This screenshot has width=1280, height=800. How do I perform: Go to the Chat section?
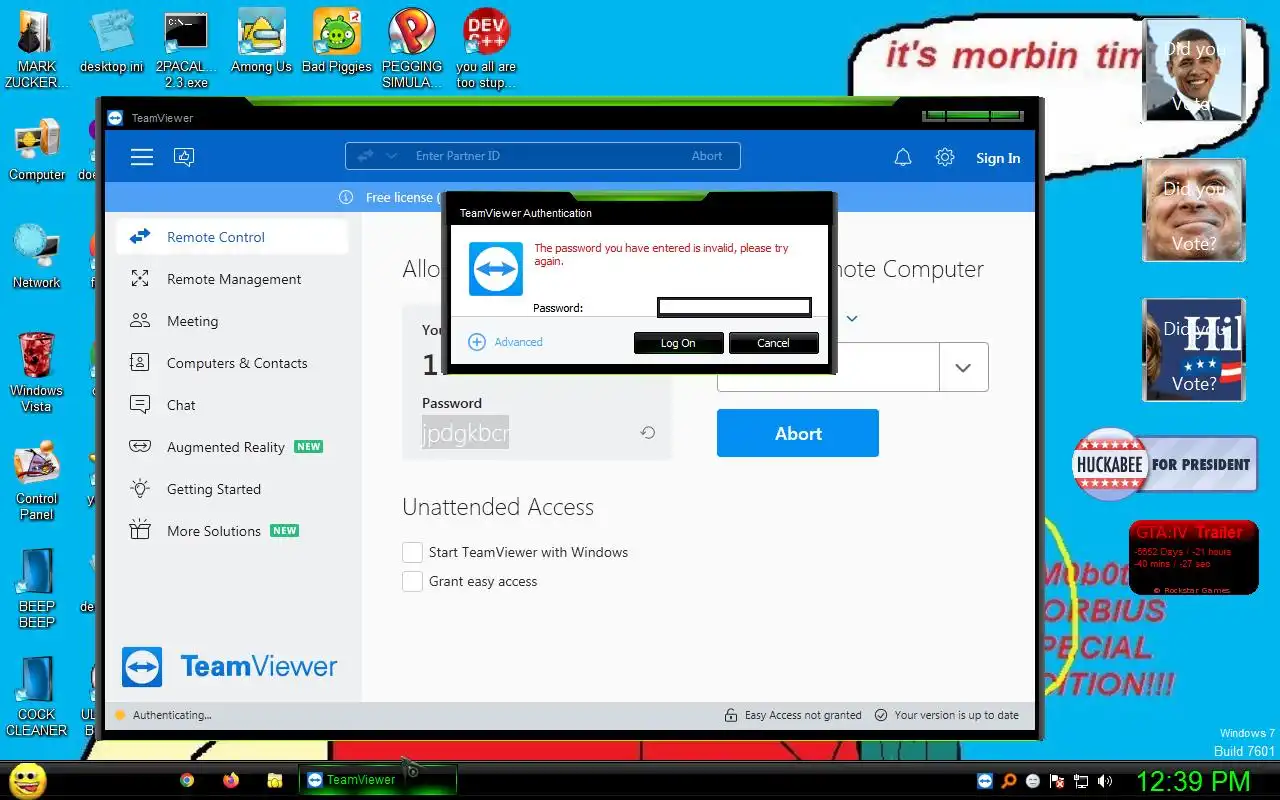coord(232,405)
